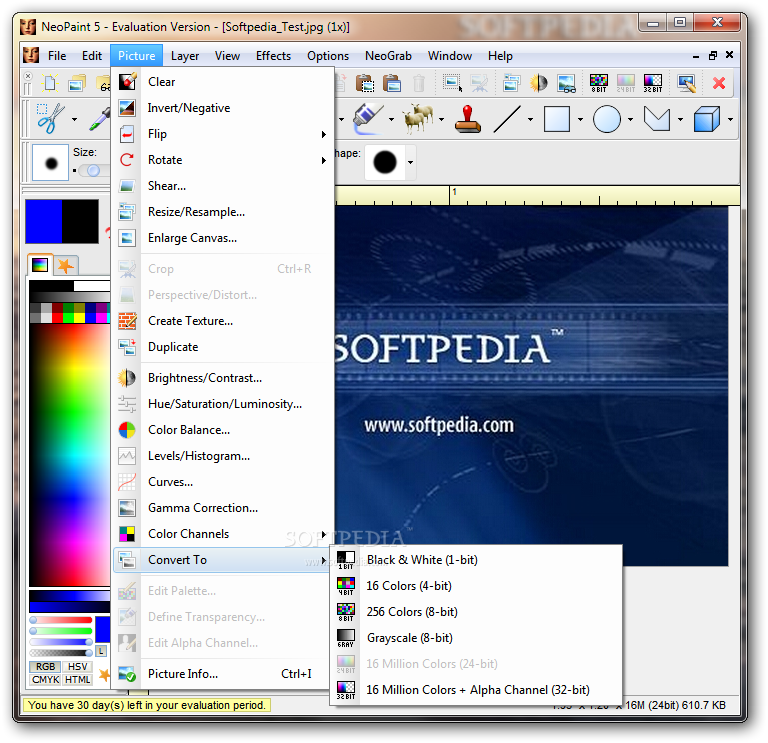
Task: Adjust the brush Size slider
Action: pyautogui.click(x=94, y=170)
